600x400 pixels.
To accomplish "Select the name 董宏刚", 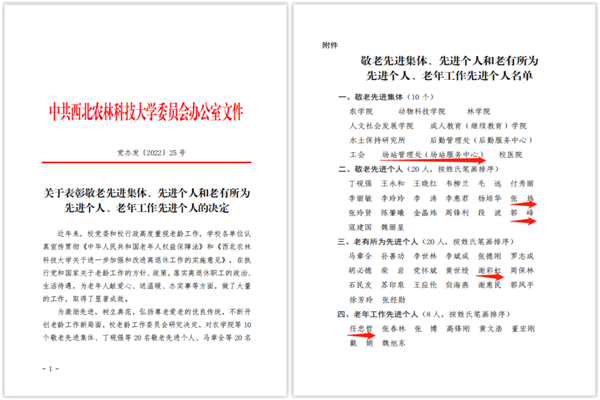I will pyautogui.click(x=523, y=329).
